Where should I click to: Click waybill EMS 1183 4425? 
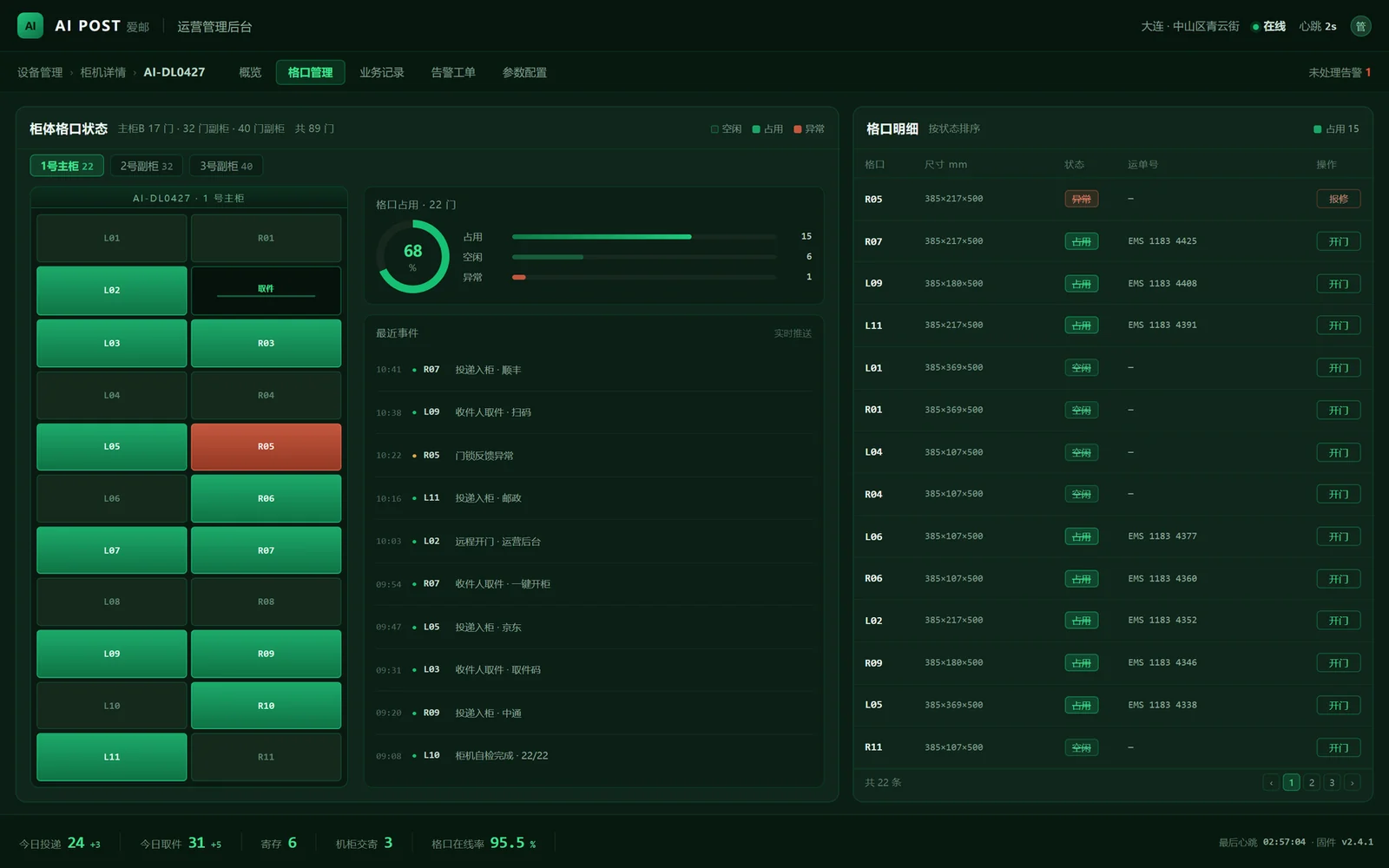tap(1162, 241)
